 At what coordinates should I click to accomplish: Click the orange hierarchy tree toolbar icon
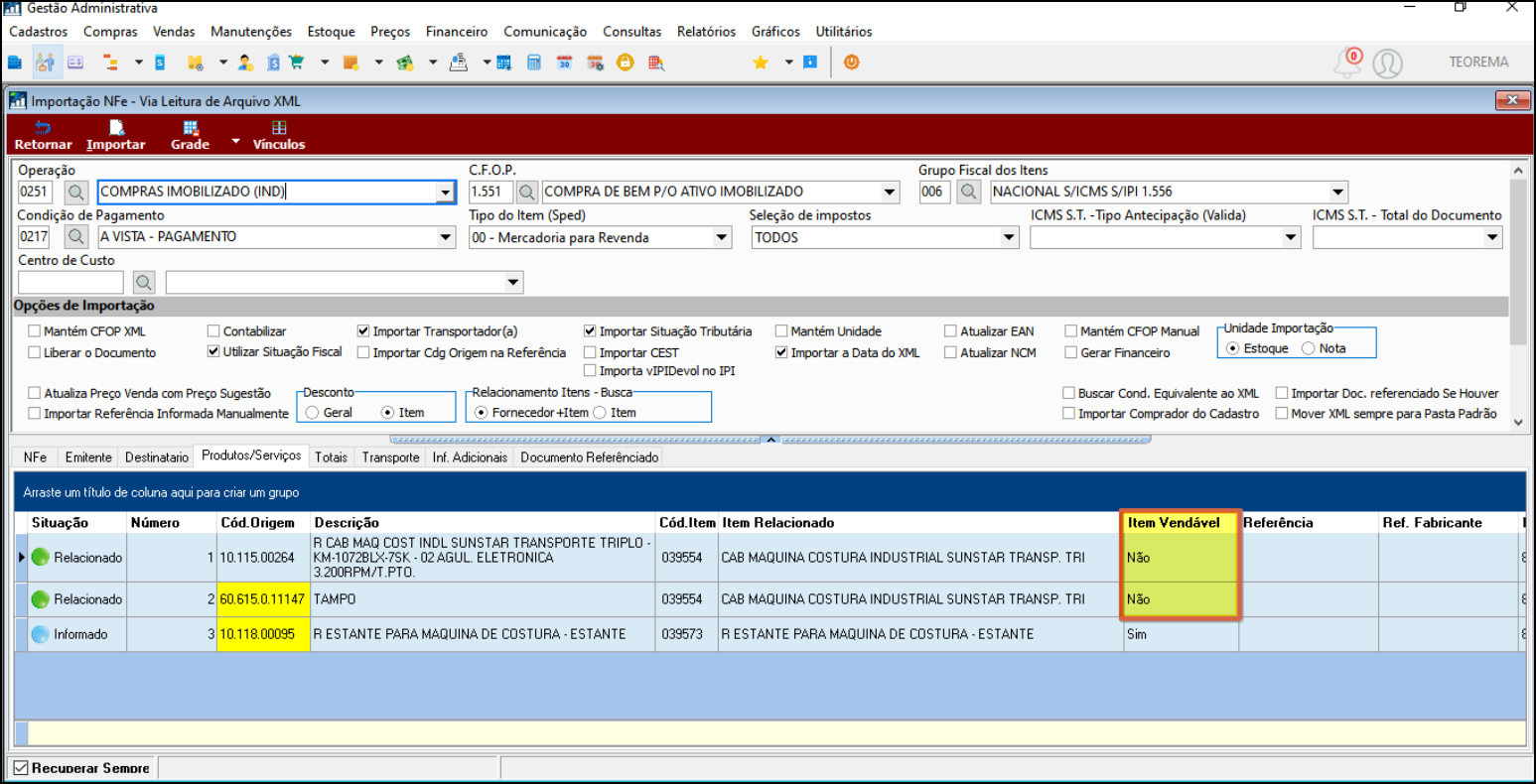[110, 63]
